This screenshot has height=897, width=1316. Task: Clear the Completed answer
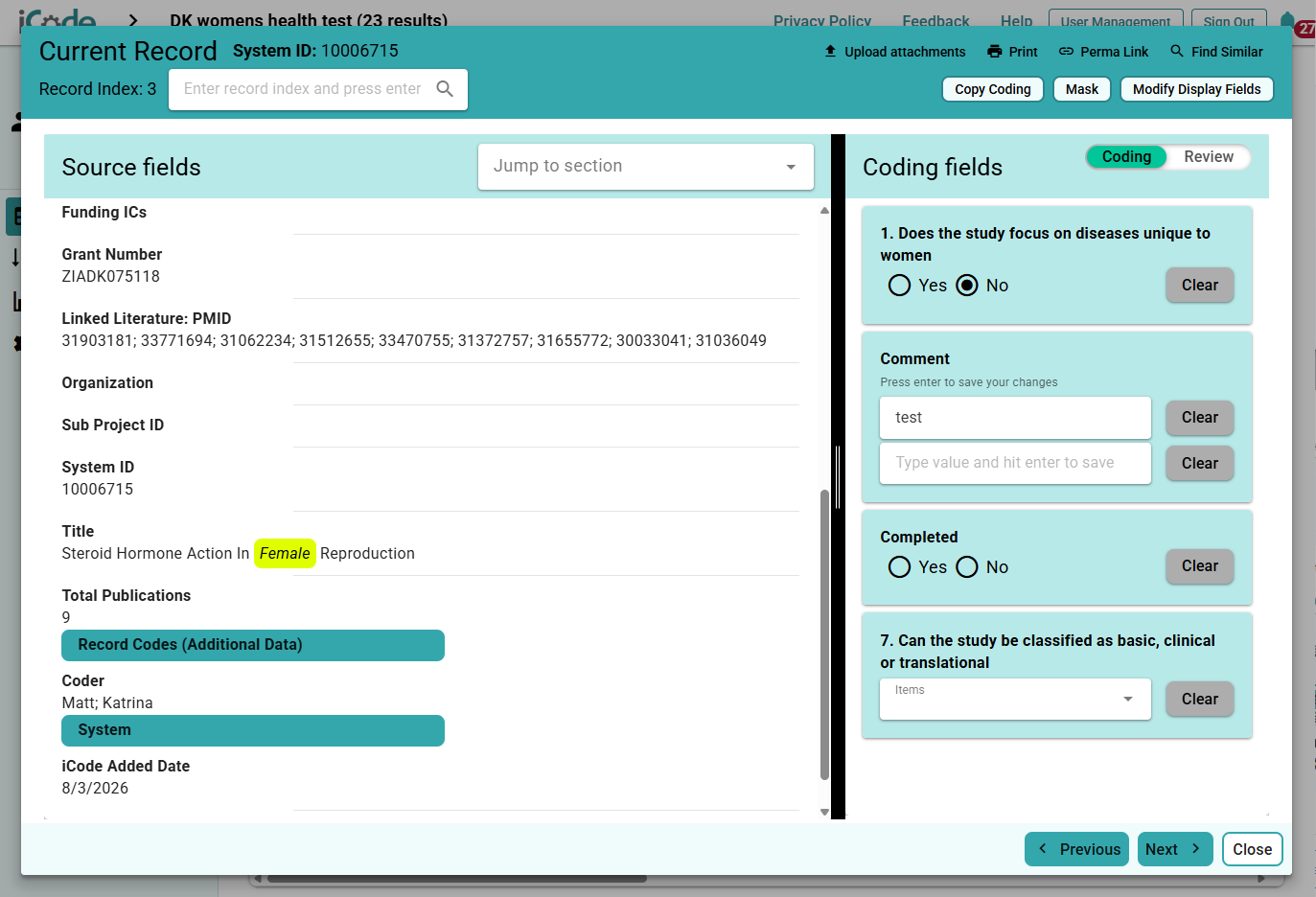[x=1199, y=566]
